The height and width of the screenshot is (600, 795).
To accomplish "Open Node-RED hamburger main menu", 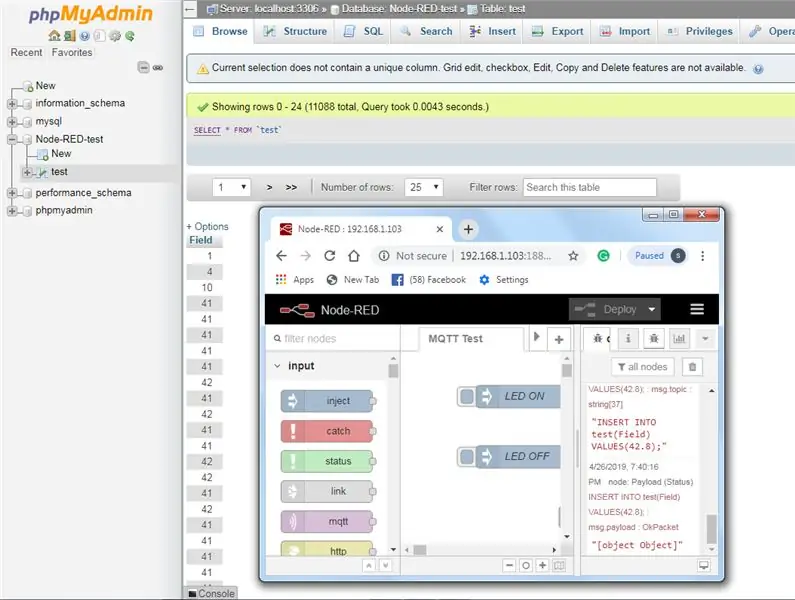I will click(697, 309).
